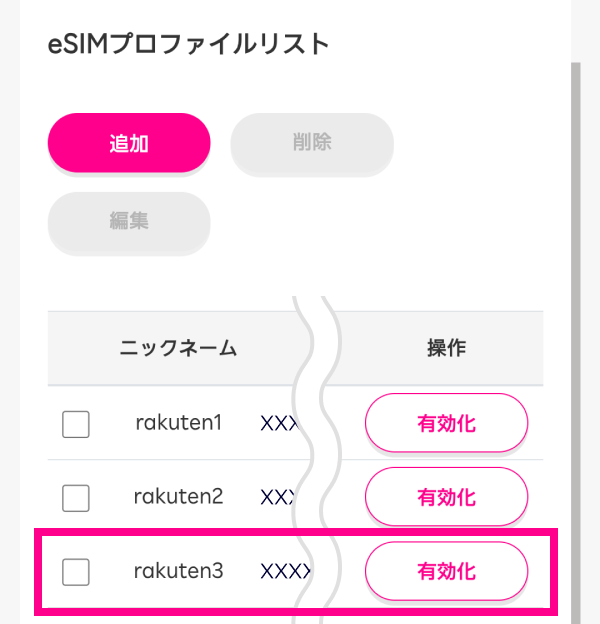Click the eSIMプロファイルリスト heading

tap(188, 45)
